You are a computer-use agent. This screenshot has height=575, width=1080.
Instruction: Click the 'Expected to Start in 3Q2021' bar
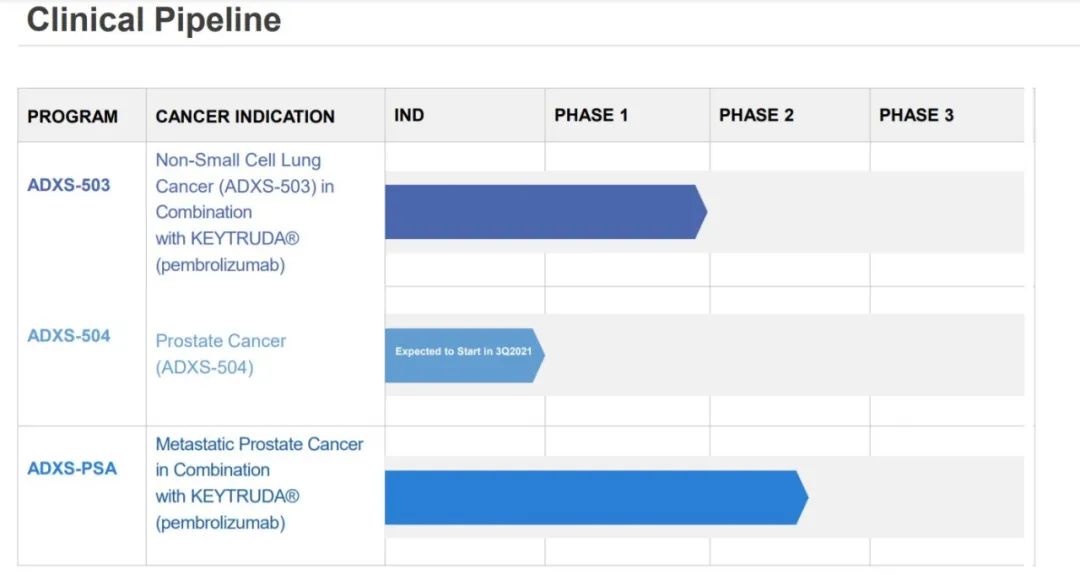click(463, 354)
